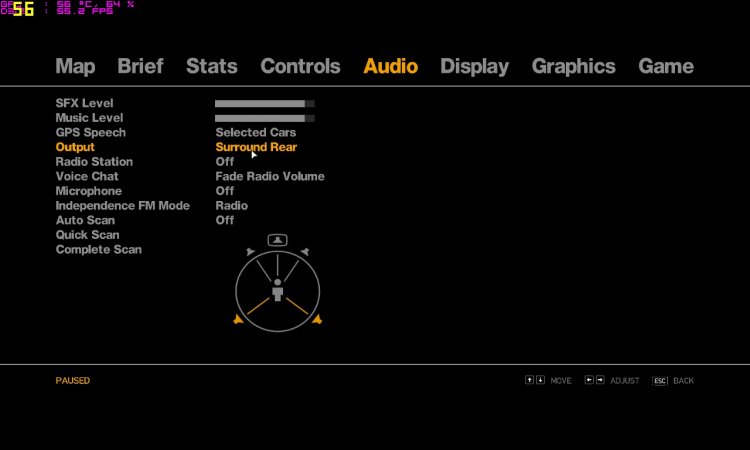The height and width of the screenshot is (450, 750).
Task: Click the listener figure in the speaker circle
Action: pos(278,291)
